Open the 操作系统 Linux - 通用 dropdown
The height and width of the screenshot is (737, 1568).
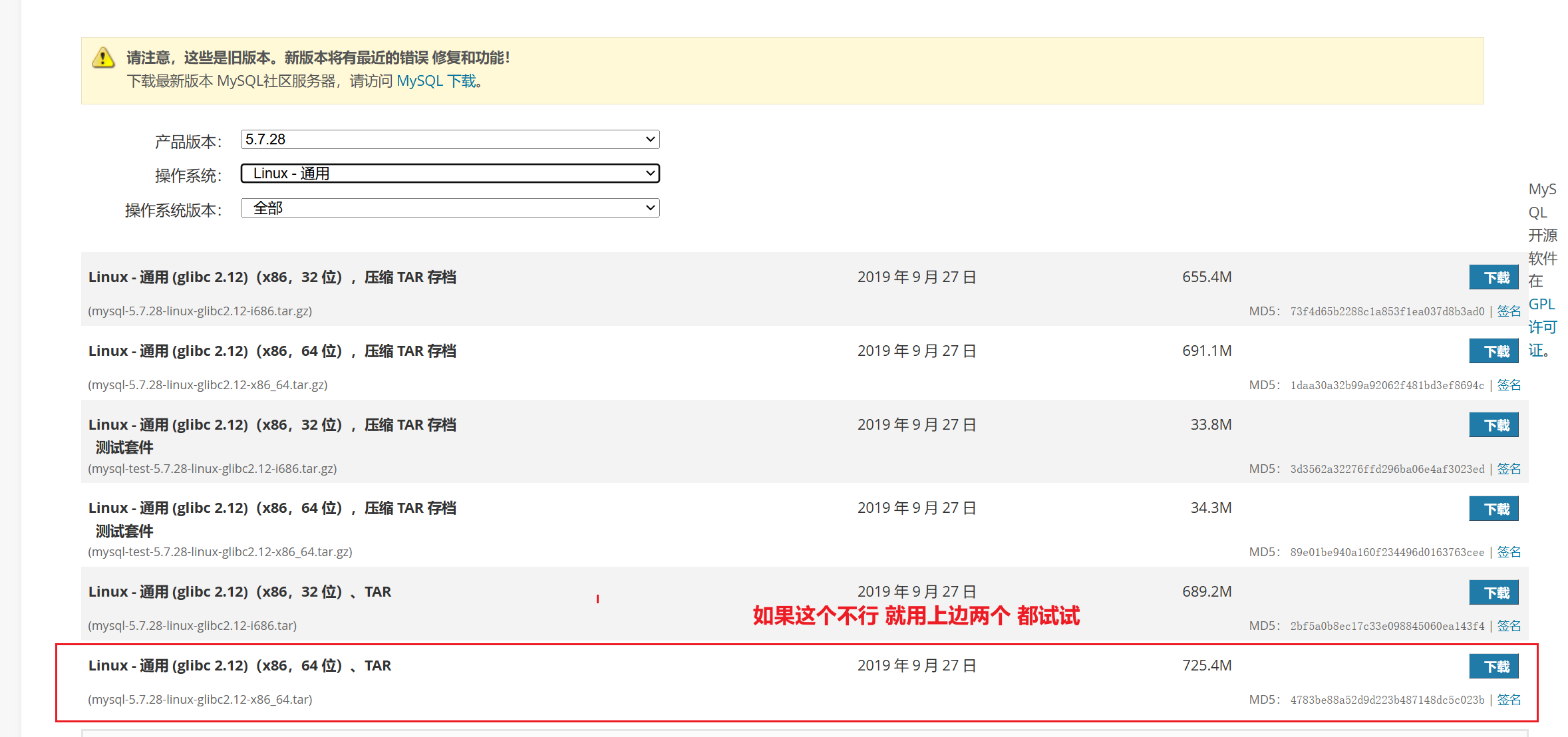pos(450,174)
